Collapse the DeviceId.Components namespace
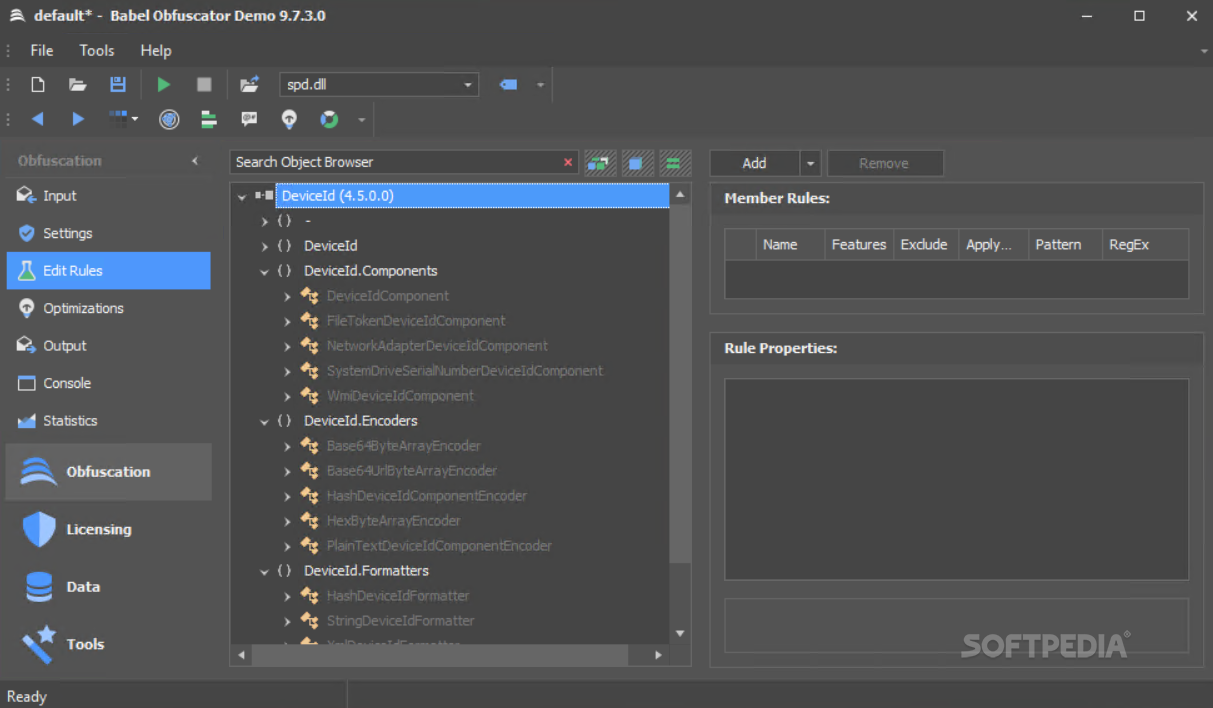The width and height of the screenshot is (1213, 708). tap(264, 271)
